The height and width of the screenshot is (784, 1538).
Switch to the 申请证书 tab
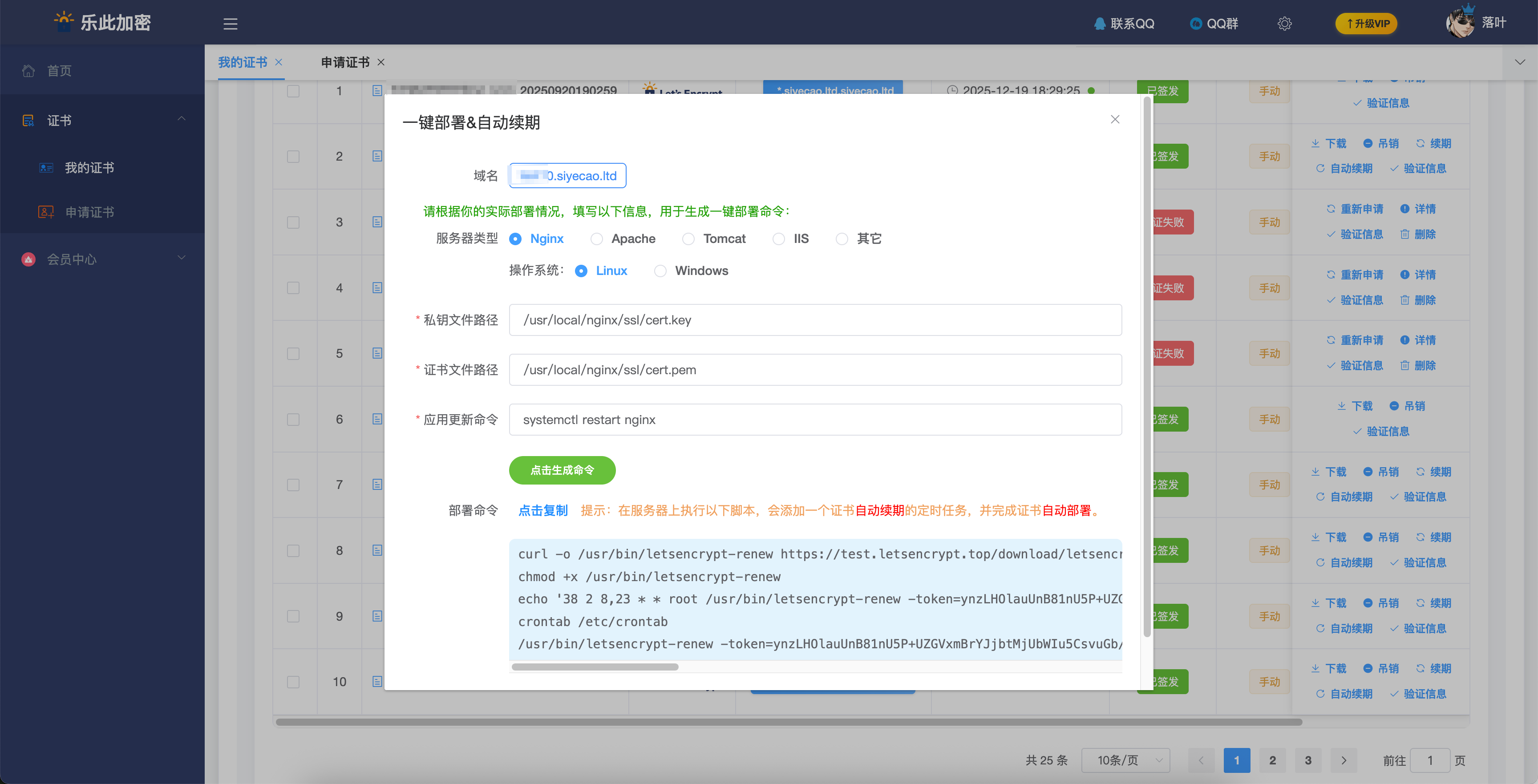coord(345,62)
